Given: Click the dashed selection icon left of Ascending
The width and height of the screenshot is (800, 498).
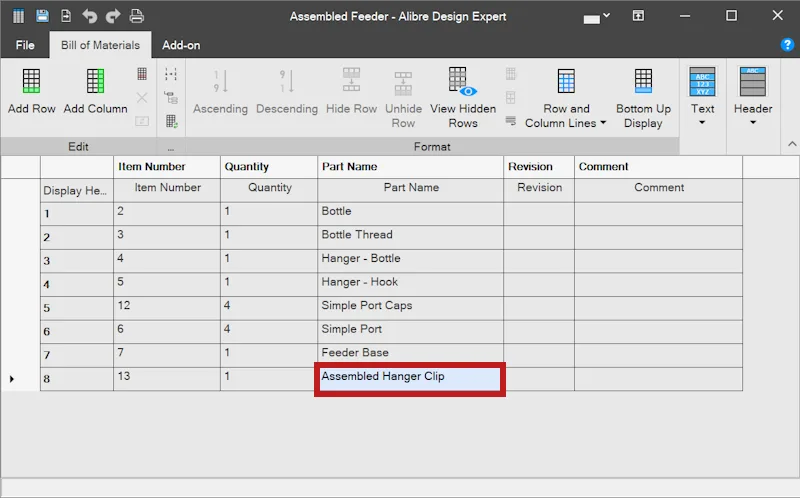Looking at the screenshot, I should (x=171, y=74).
